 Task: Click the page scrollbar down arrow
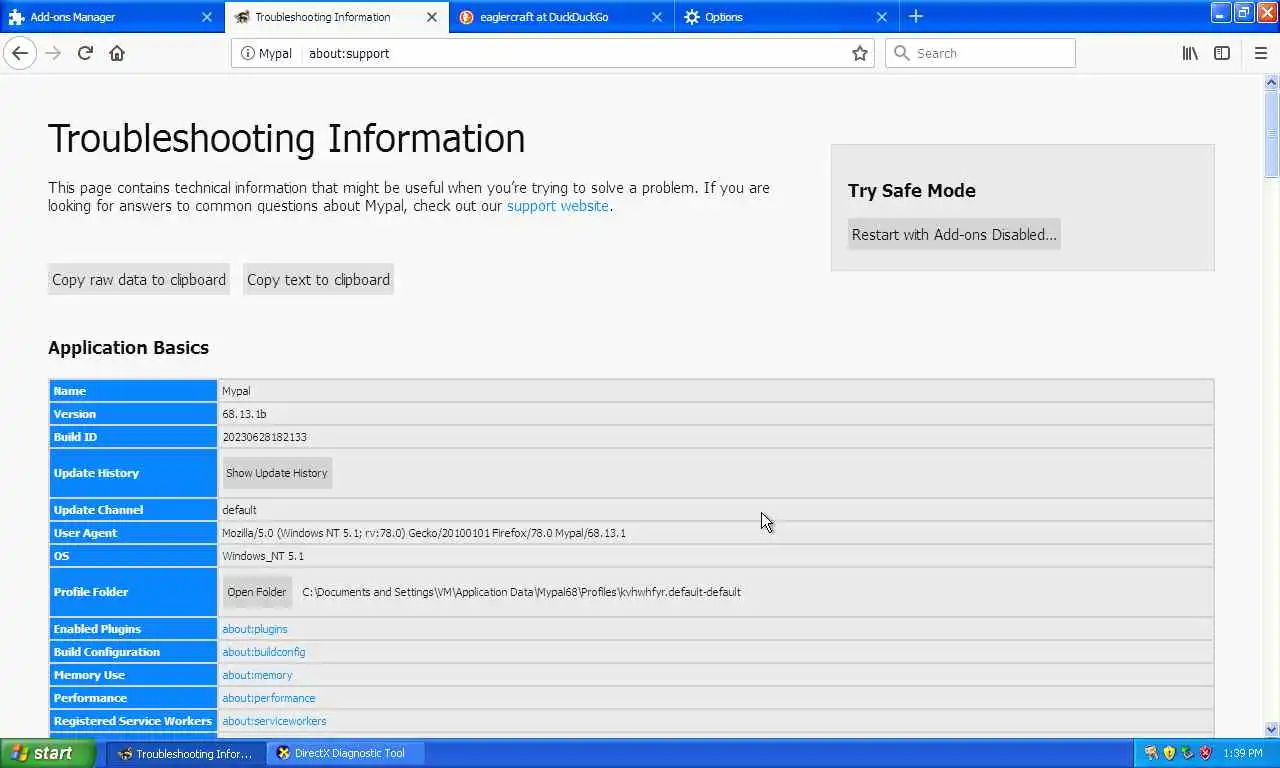click(x=1272, y=730)
